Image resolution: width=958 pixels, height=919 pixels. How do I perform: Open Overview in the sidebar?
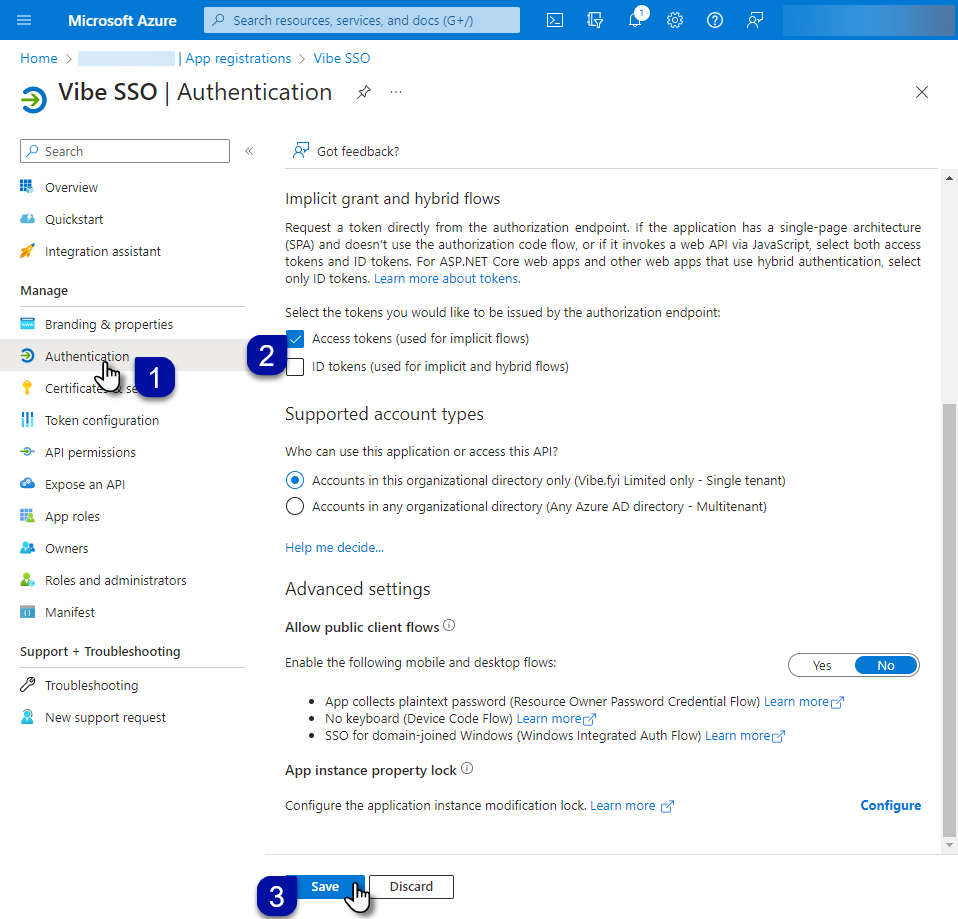pyautogui.click(x=71, y=187)
